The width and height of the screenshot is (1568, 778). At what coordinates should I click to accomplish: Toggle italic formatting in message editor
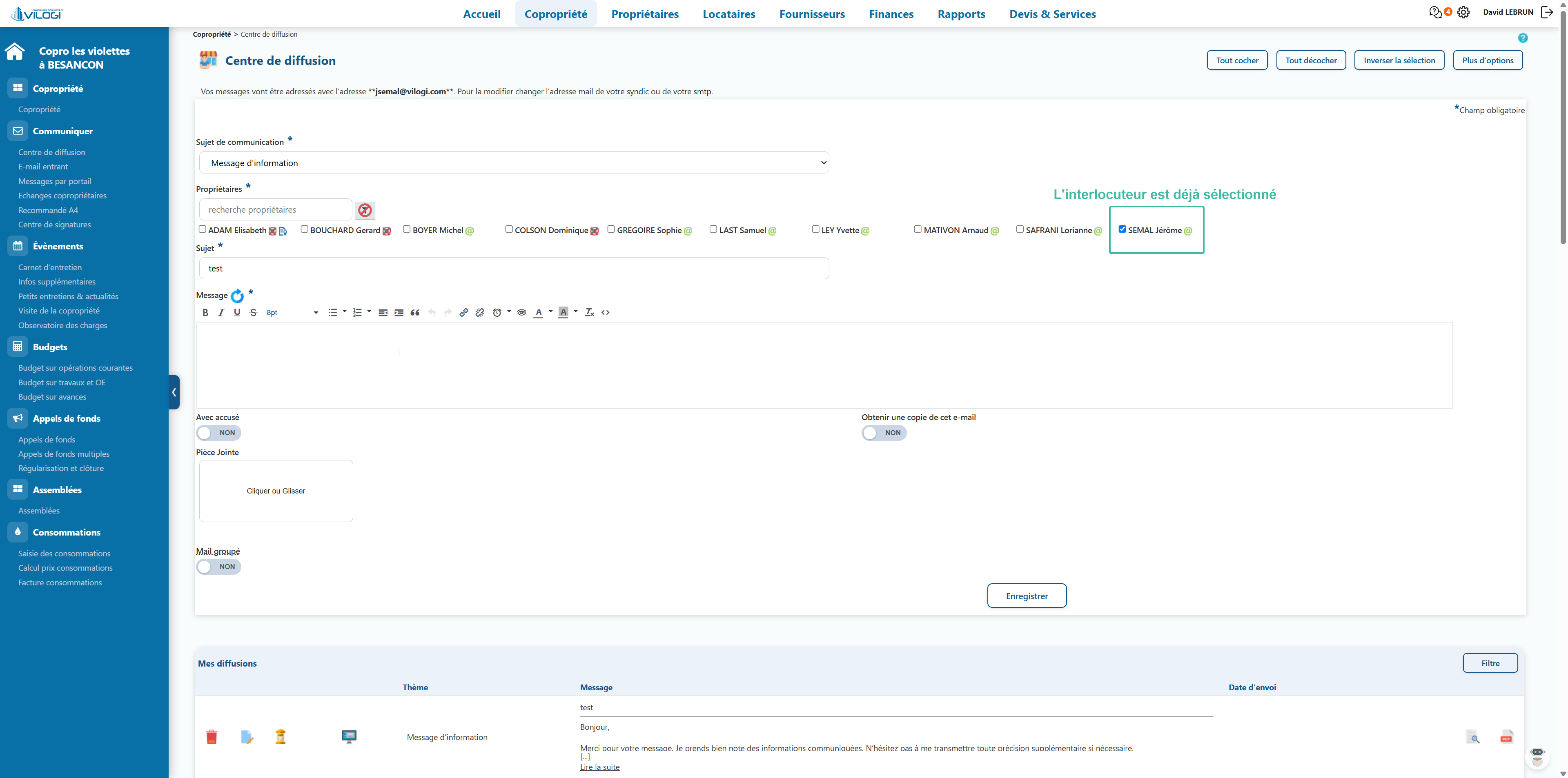221,313
